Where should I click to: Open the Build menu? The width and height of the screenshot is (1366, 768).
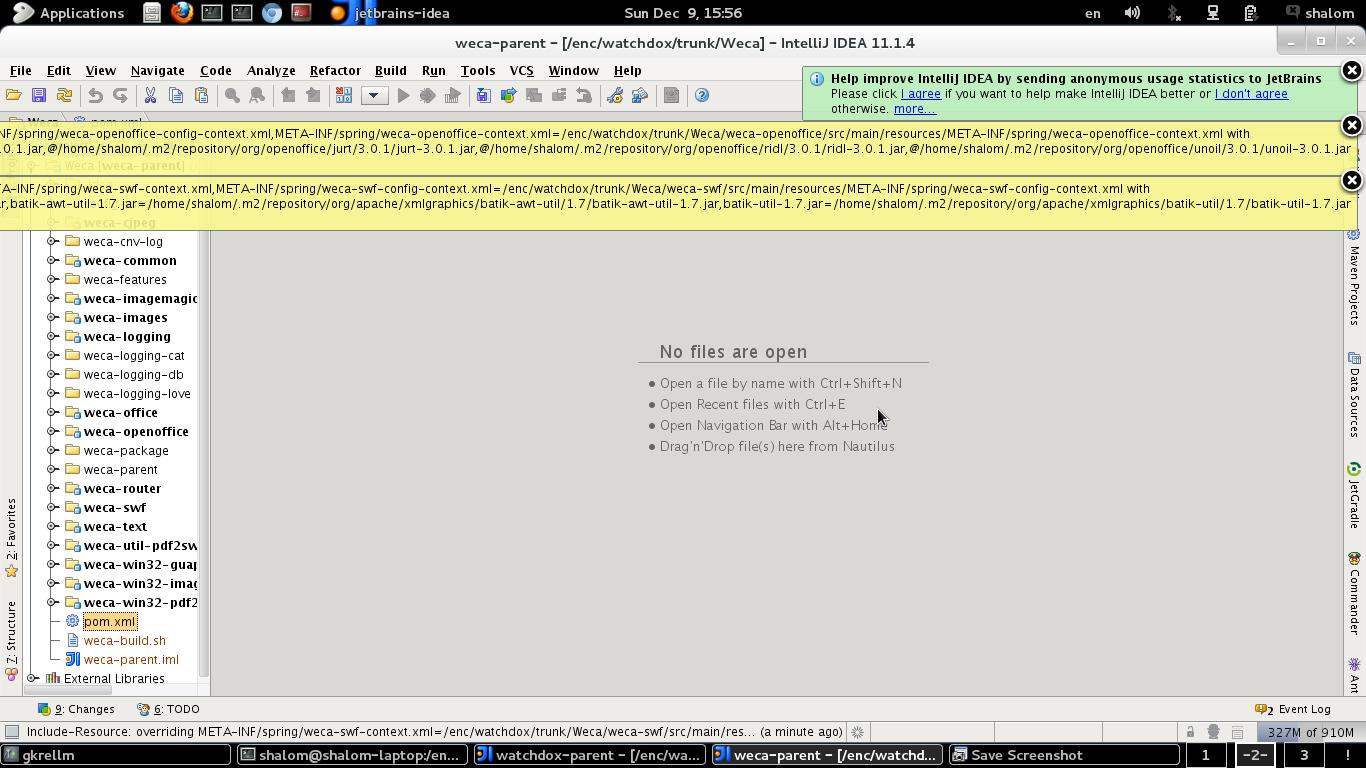390,70
